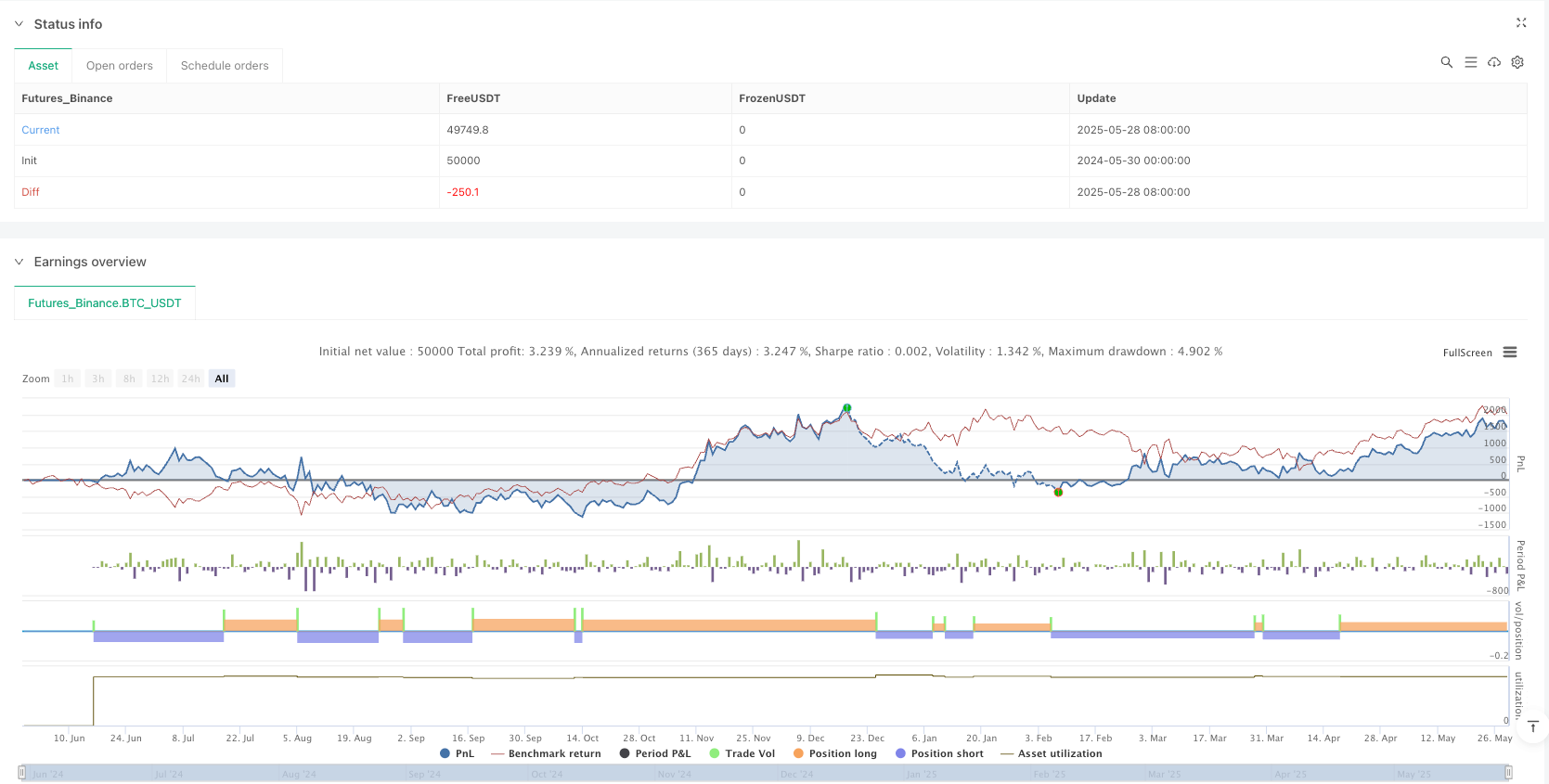This screenshot has width=1549, height=784.
Task: Click the cloud download icon
Action: (x=1494, y=62)
